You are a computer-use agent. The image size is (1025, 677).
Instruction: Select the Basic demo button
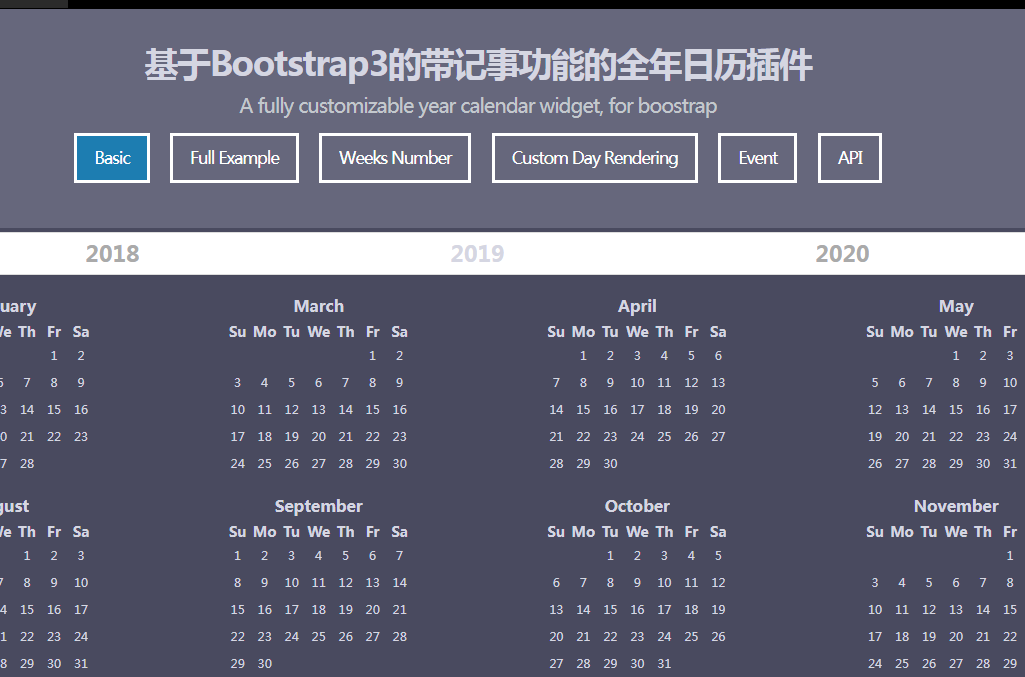(x=112, y=158)
